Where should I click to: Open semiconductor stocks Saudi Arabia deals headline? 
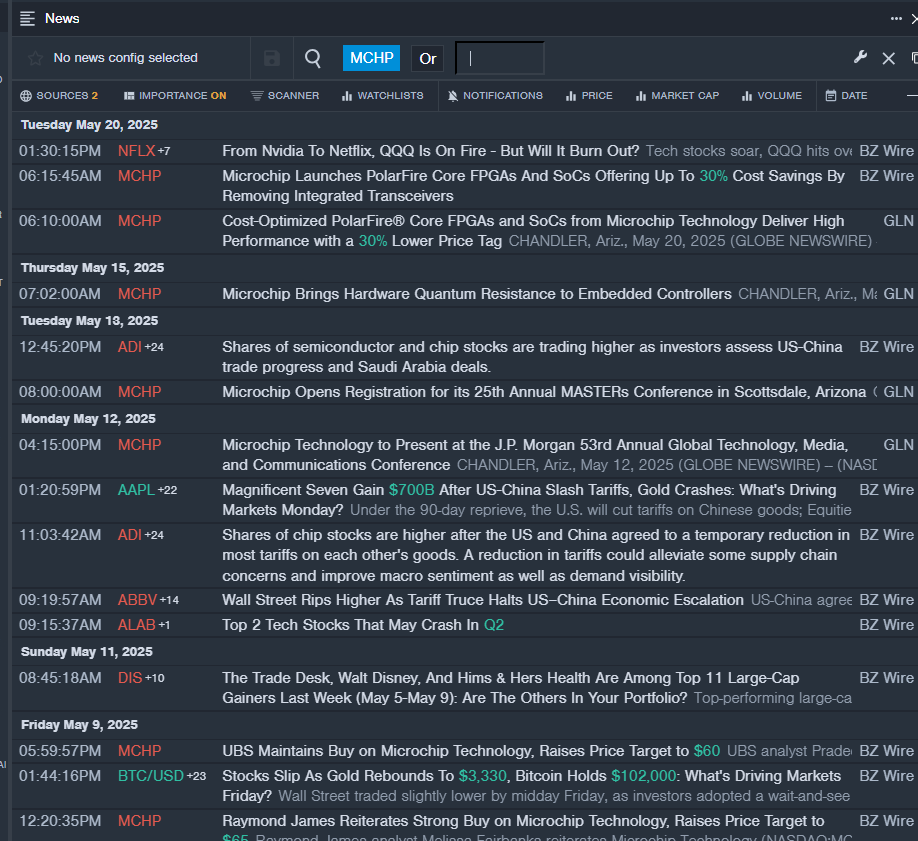(532, 357)
